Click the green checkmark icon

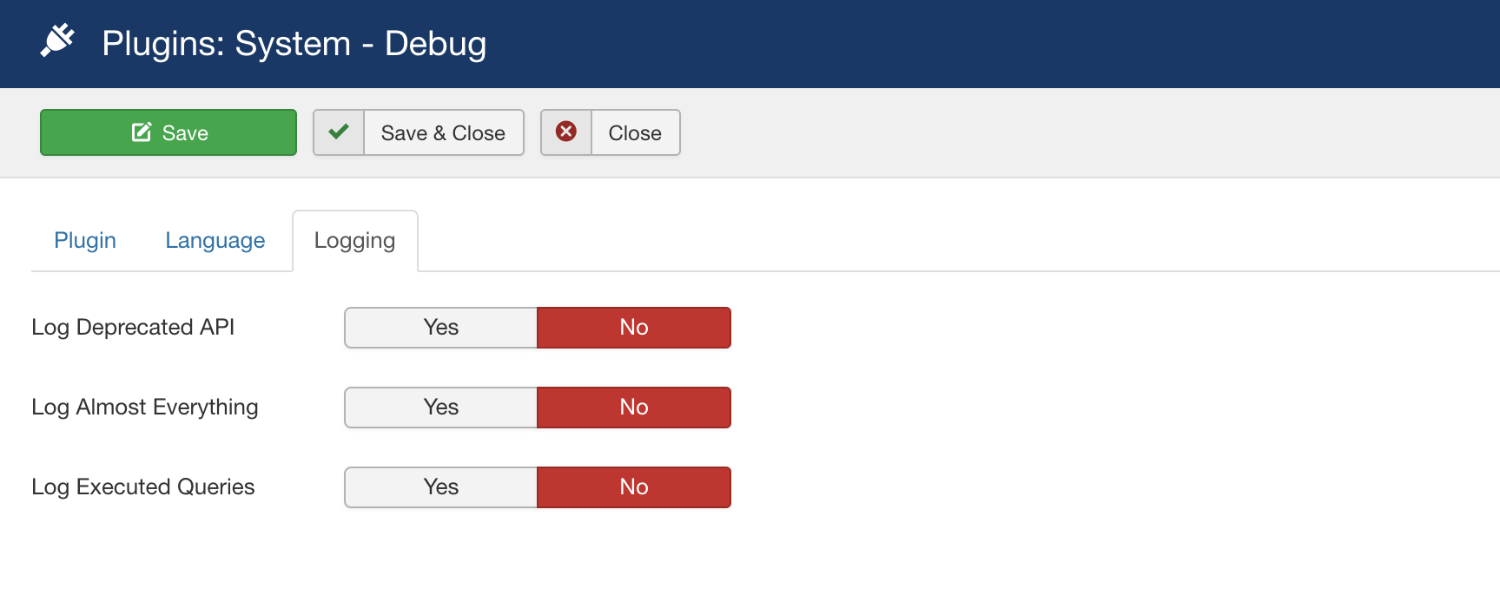(x=339, y=132)
